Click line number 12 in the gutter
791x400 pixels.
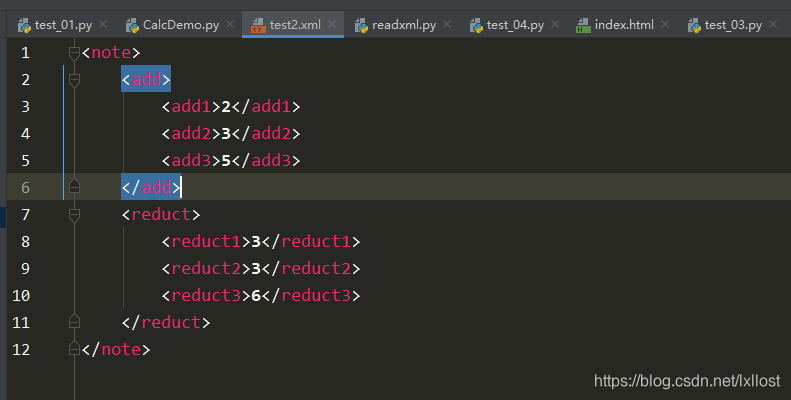pos(21,349)
